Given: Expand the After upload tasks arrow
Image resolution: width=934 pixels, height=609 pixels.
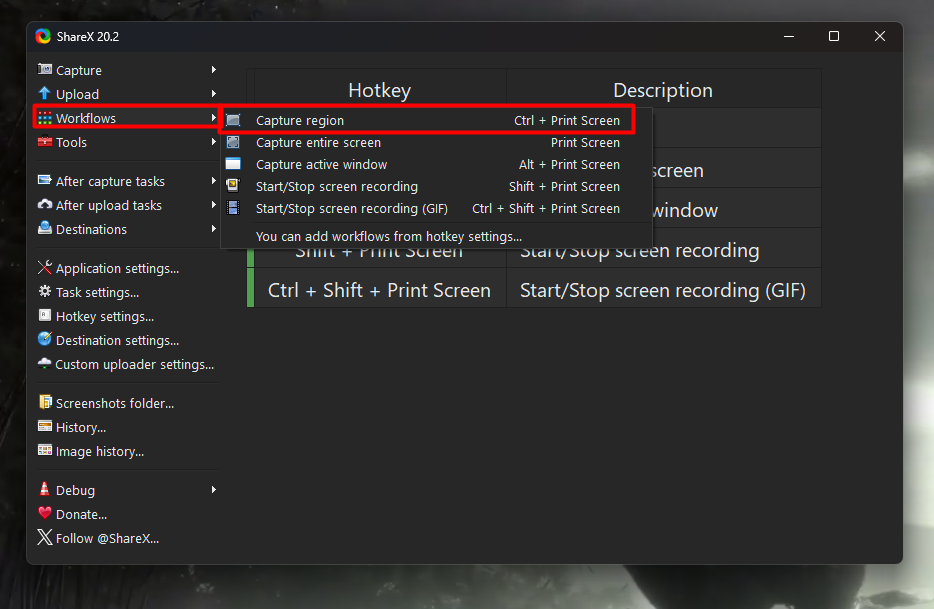Looking at the screenshot, I should point(213,205).
